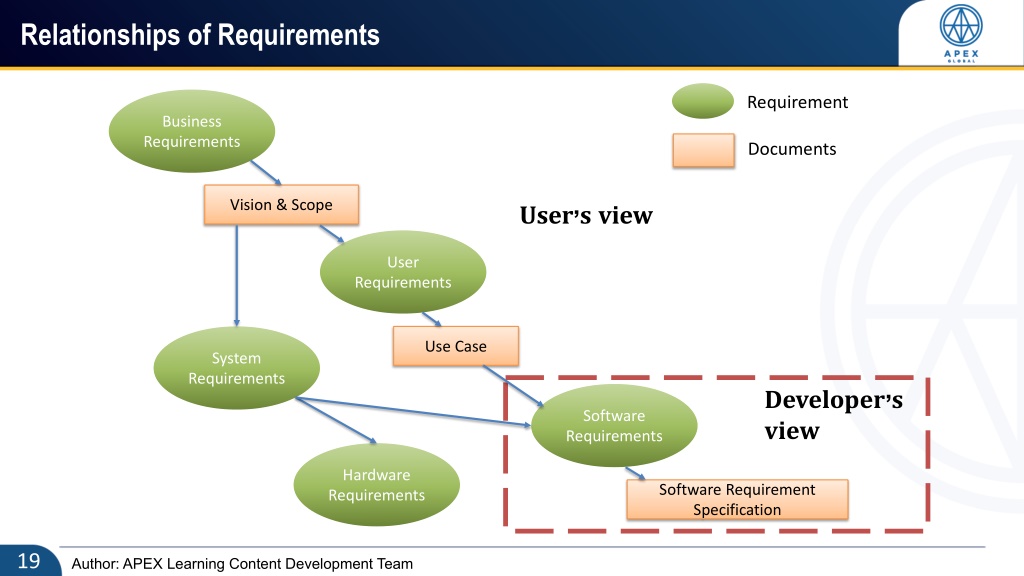Click the 'Requirement' legend label
The width and height of the screenshot is (1024, 576).
click(x=797, y=102)
